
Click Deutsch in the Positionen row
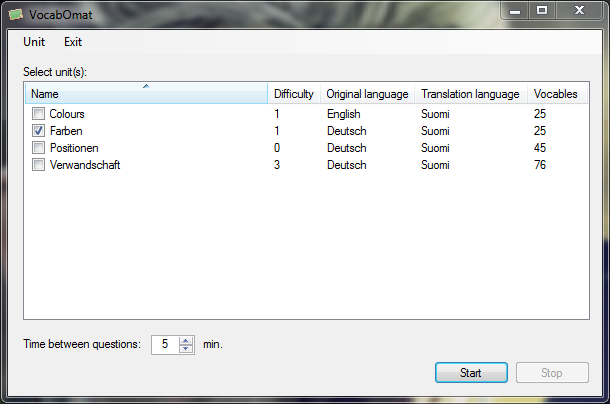click(x=347, y=148)
